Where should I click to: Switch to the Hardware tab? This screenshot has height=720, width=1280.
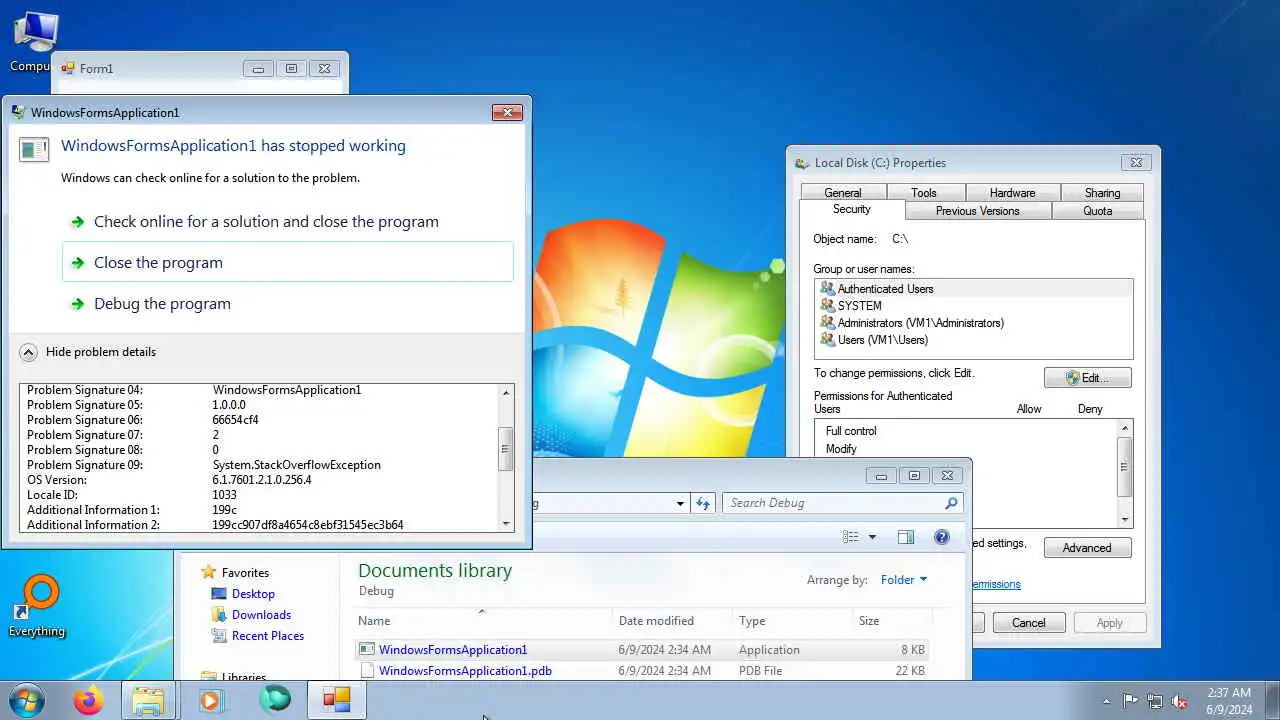[1012, 193]
